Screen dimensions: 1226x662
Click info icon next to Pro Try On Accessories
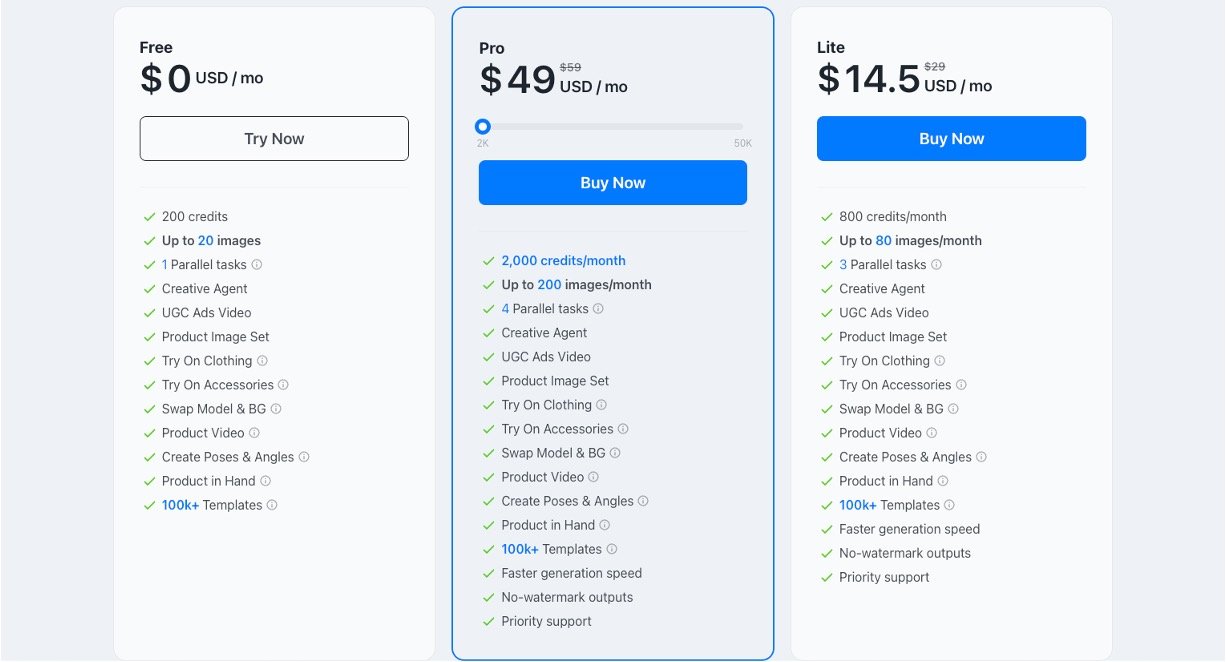[623, 429]
